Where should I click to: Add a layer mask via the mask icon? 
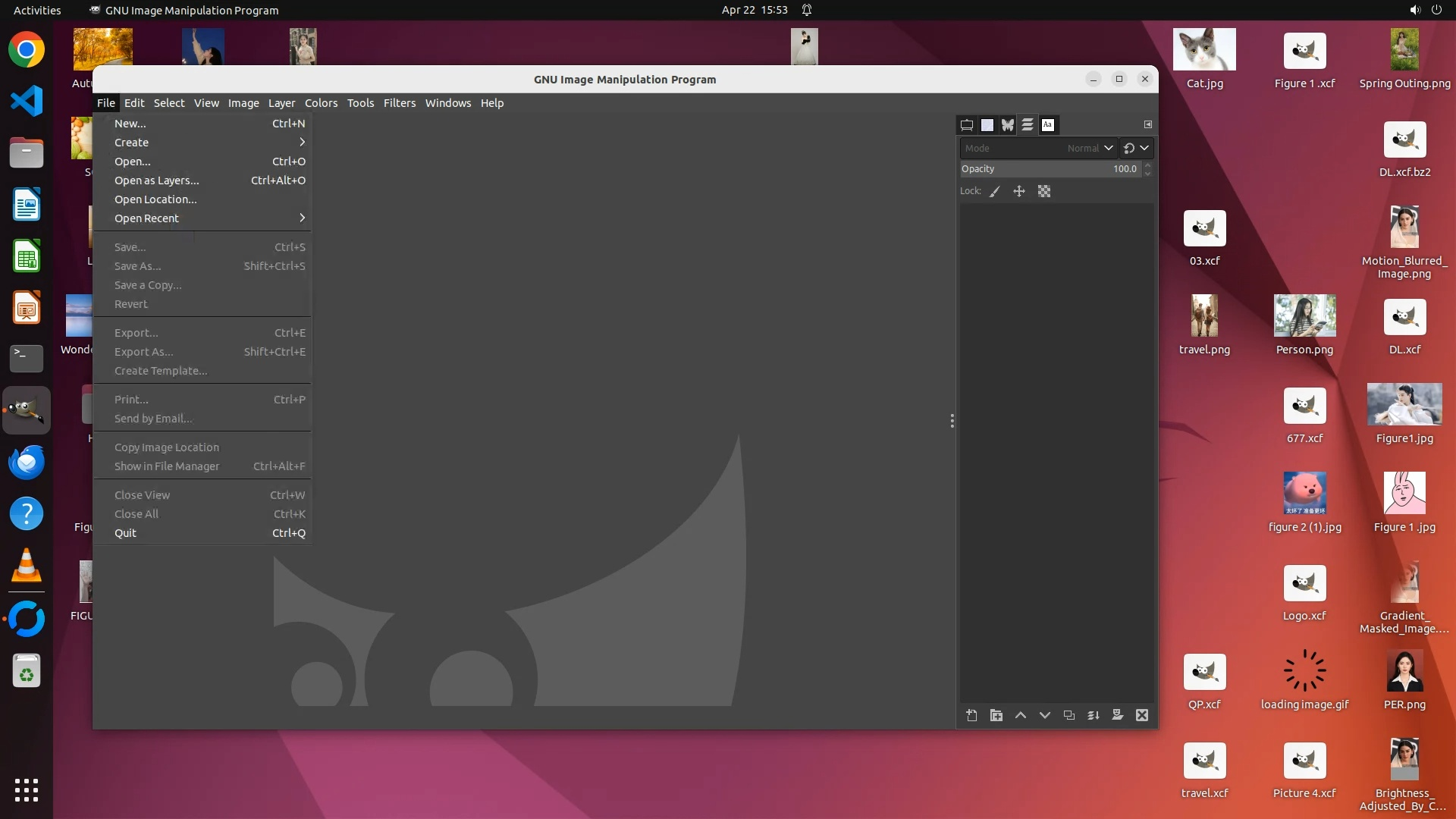[1118, 715]
